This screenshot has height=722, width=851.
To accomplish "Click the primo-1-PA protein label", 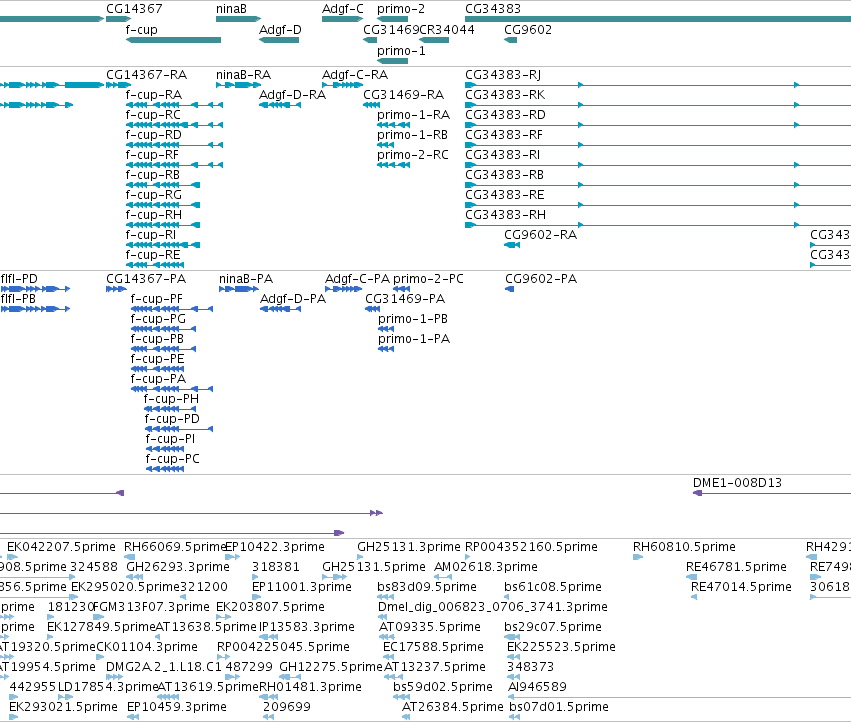I will (414, 339).
